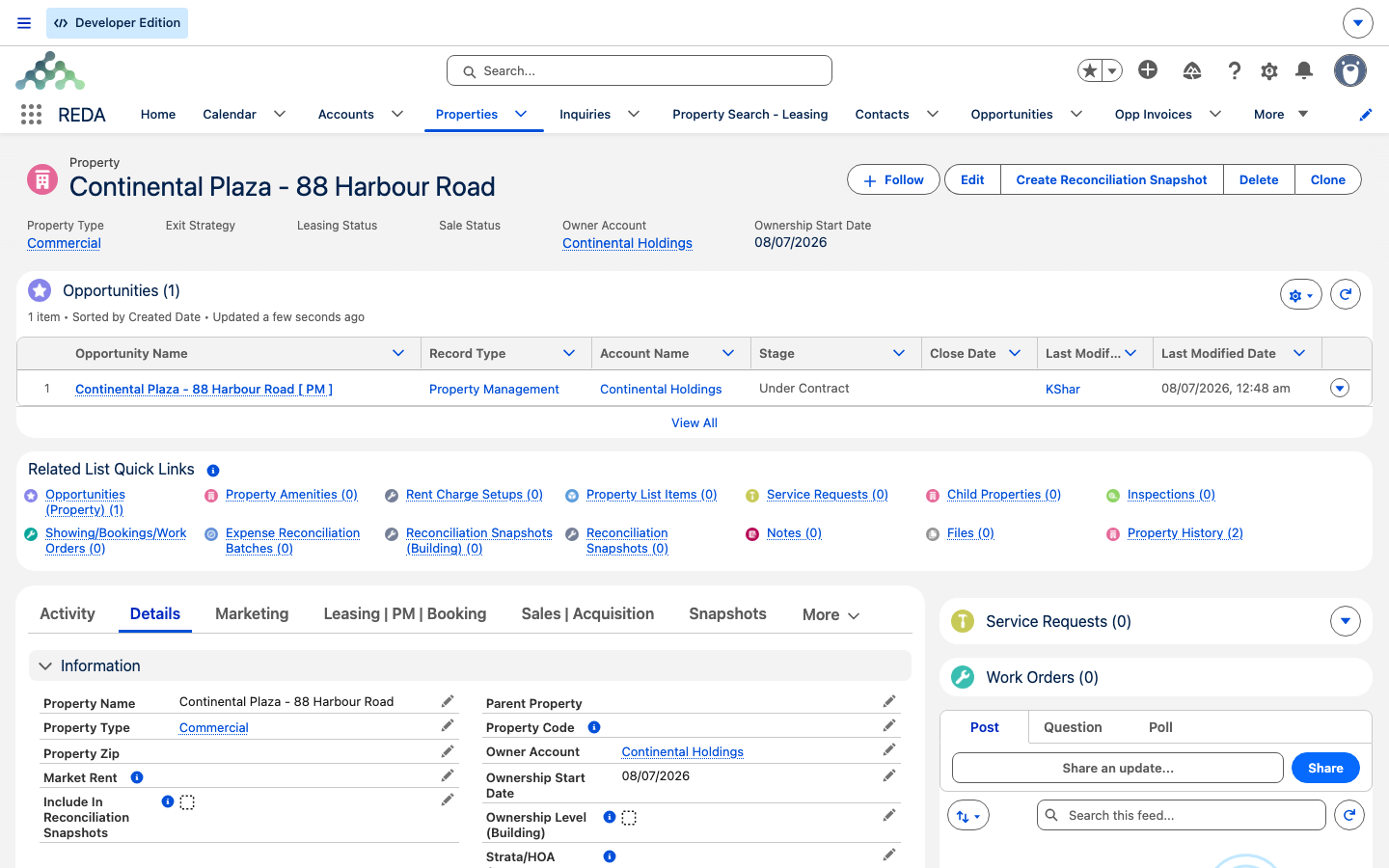Click the global Search field

click(x=640, y=70)
